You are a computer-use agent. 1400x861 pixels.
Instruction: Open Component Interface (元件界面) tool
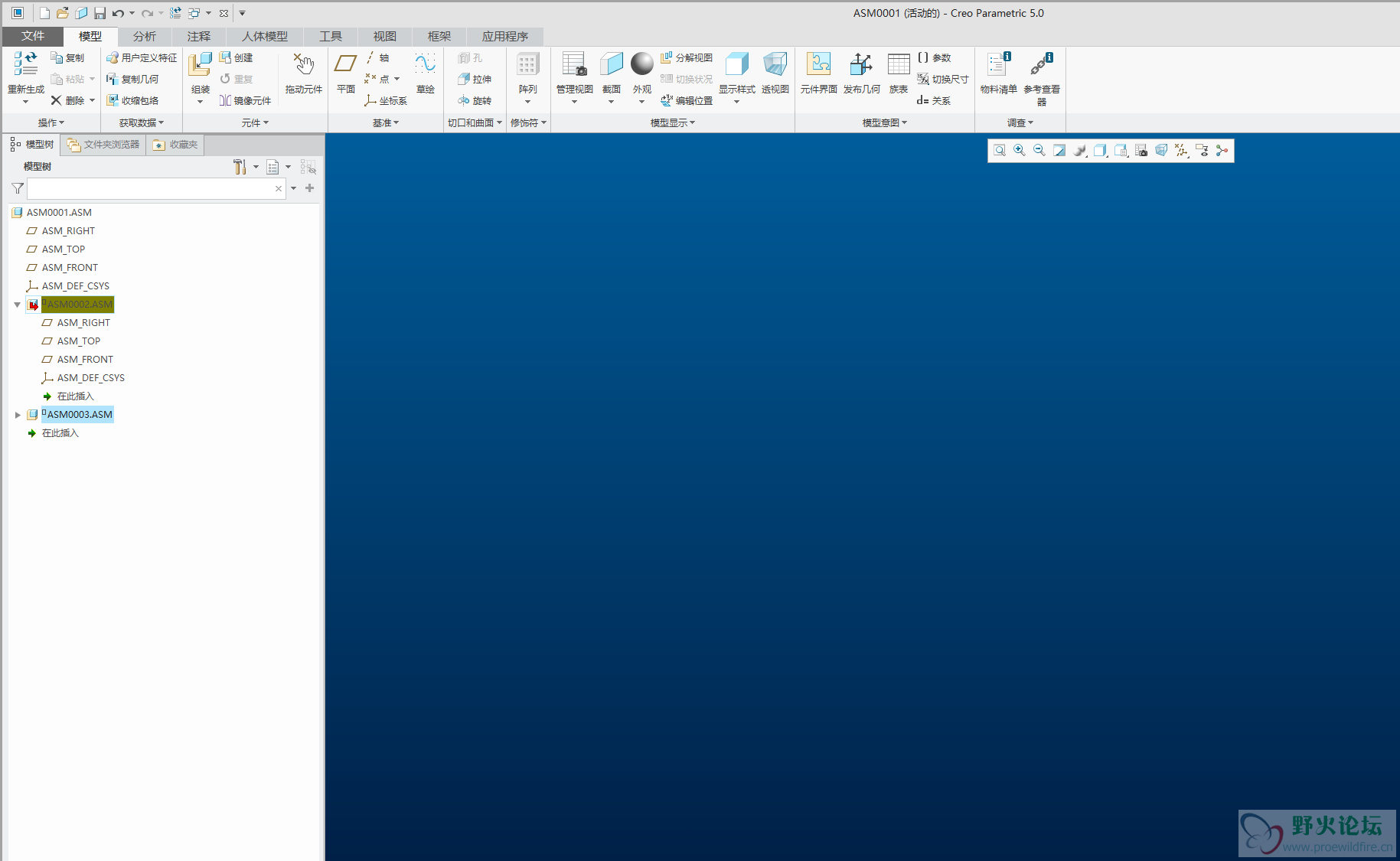[818, 64]
